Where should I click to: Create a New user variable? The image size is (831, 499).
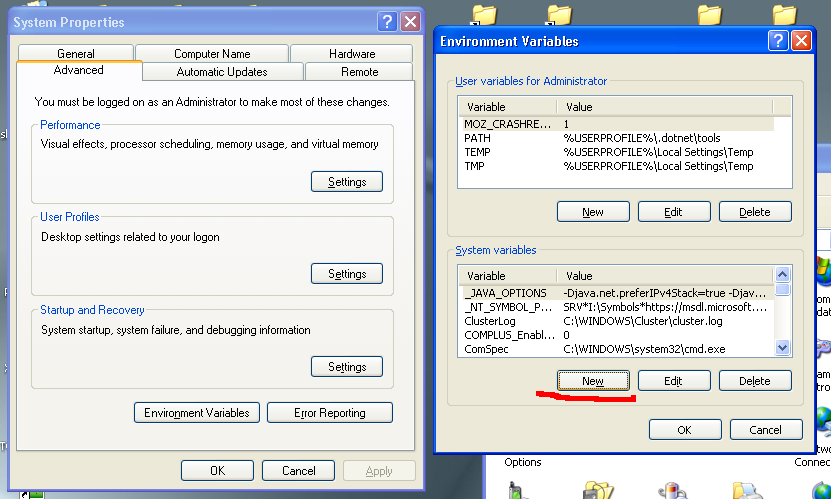point(593,212)
